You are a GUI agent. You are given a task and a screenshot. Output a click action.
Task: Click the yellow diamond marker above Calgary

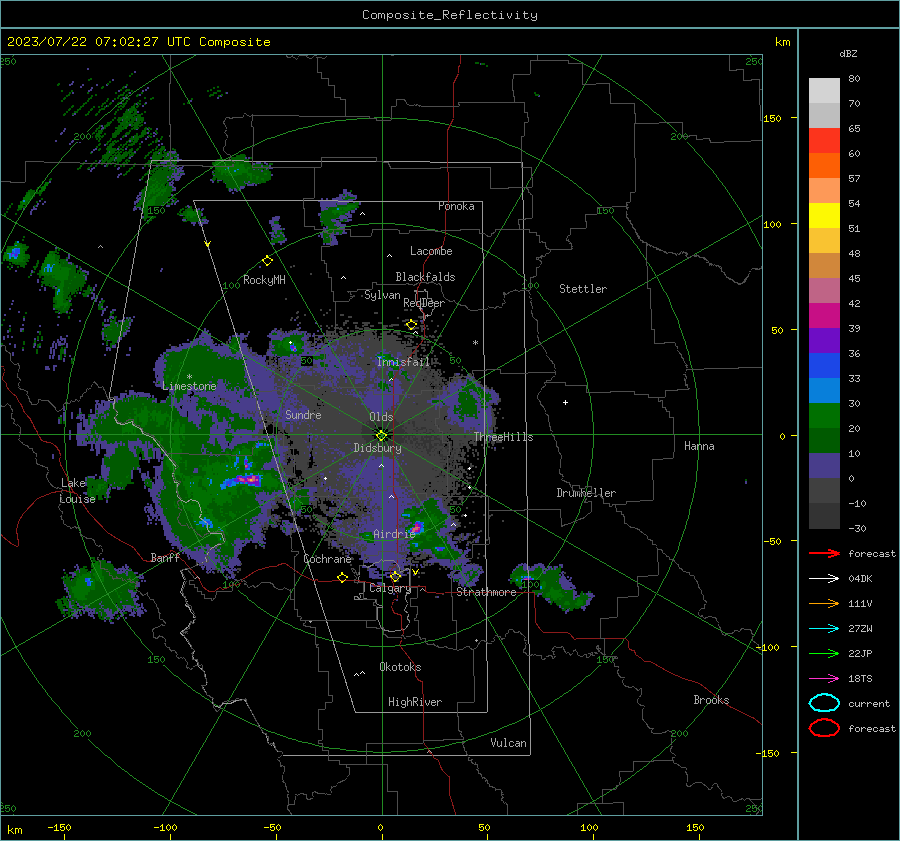click(395, 576)
